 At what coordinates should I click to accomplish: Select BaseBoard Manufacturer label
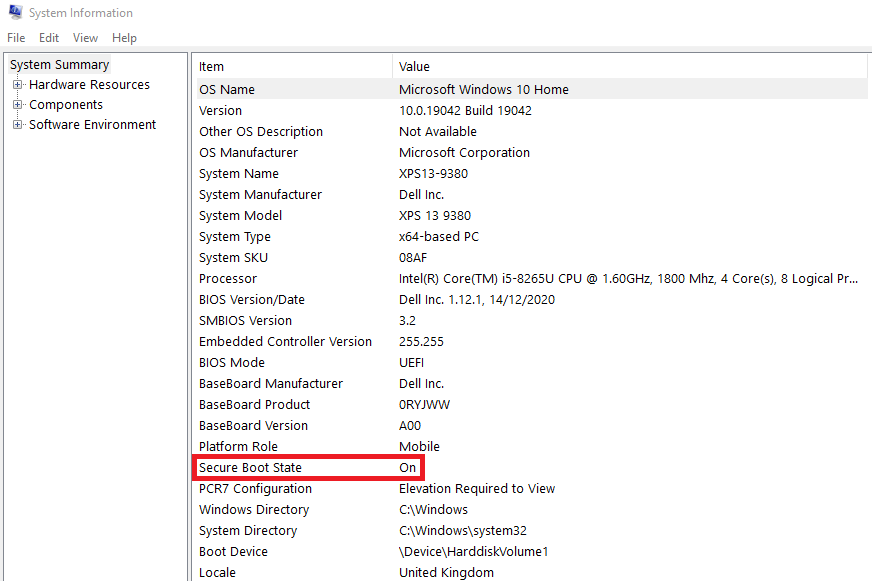[x=271, y=384]
